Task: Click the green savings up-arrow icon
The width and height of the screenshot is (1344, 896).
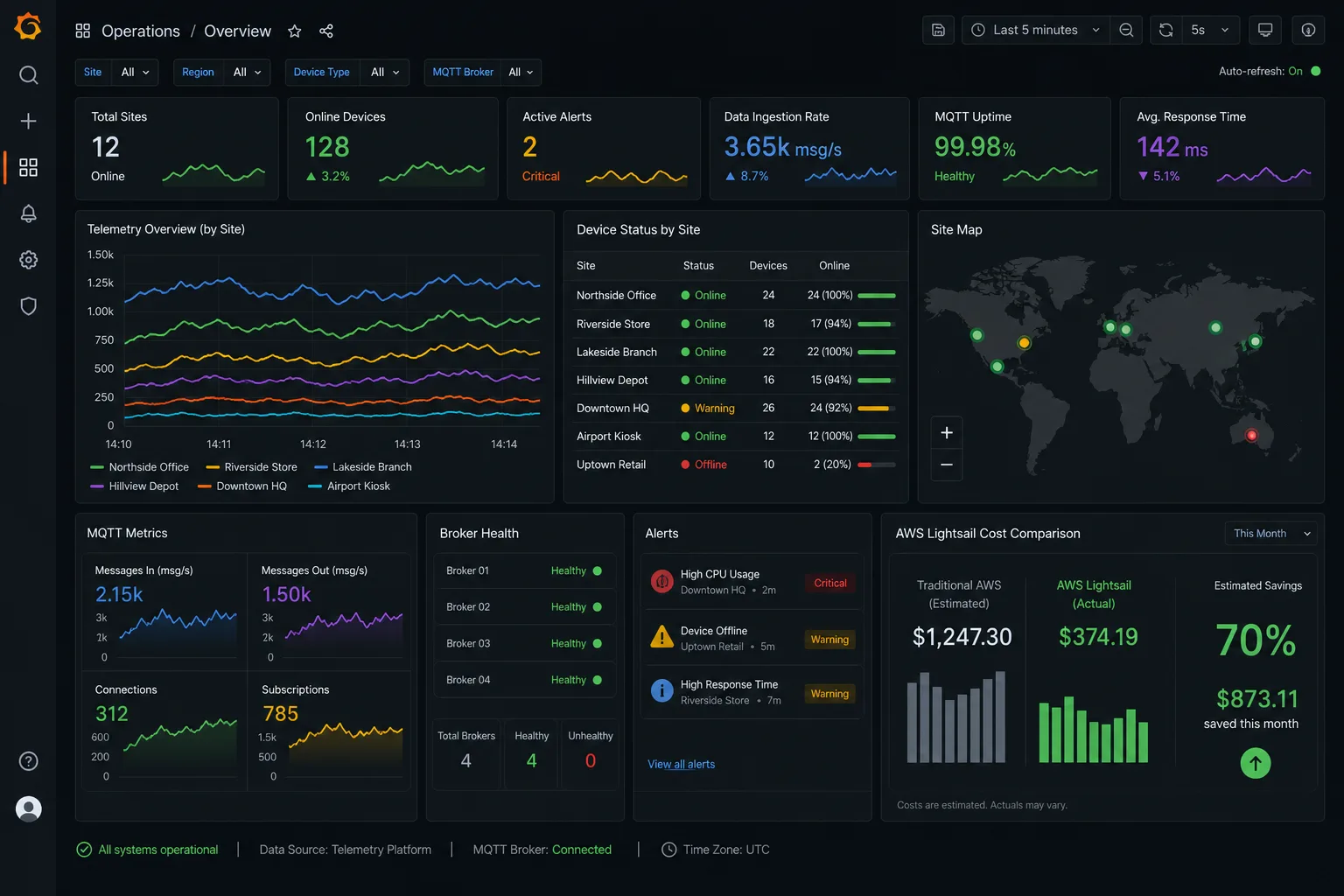Action: (x=1256, y=763)
